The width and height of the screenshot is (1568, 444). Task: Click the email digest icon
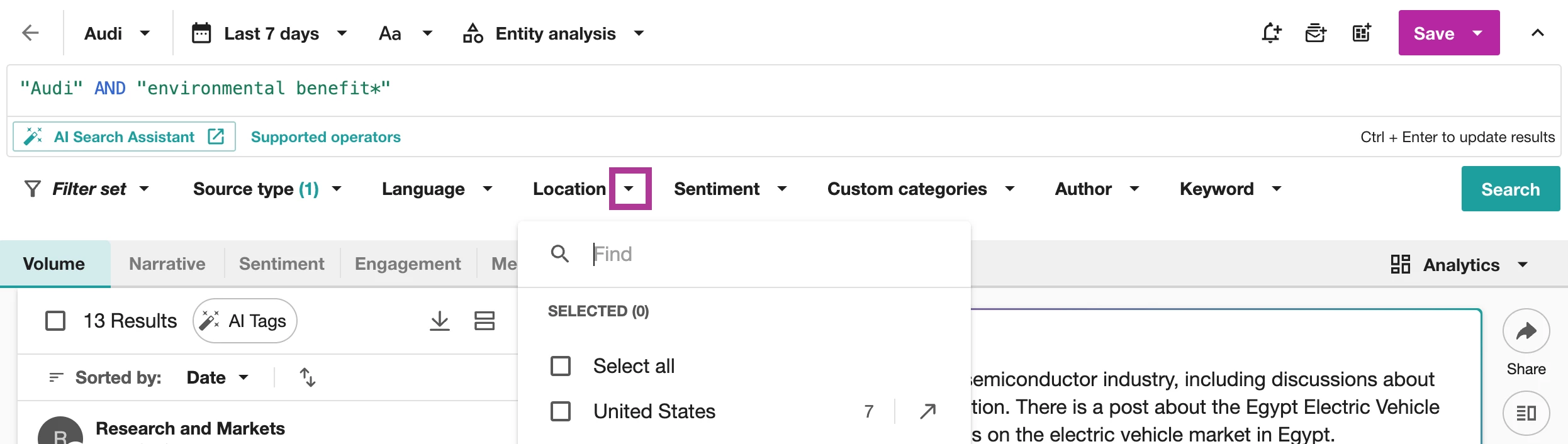(1316, 33)
